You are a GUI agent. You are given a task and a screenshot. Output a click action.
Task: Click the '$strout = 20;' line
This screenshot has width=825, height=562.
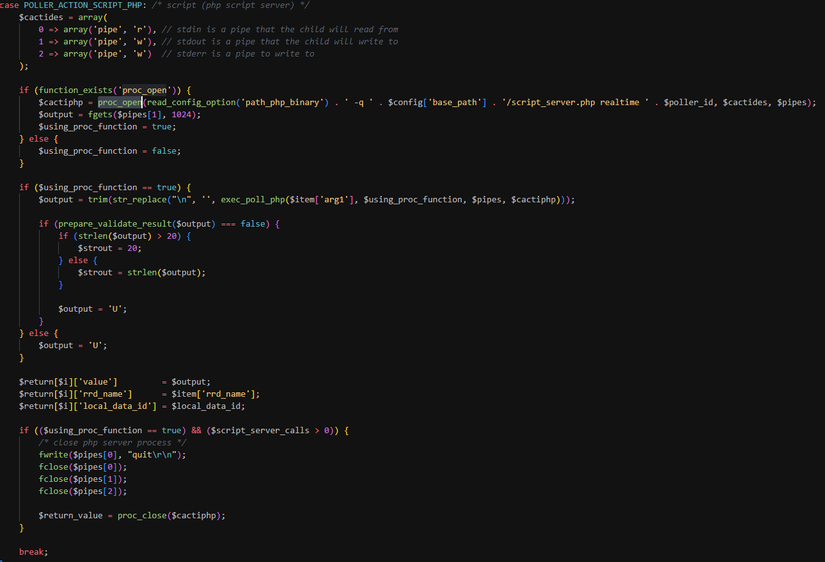click(110, 248)
